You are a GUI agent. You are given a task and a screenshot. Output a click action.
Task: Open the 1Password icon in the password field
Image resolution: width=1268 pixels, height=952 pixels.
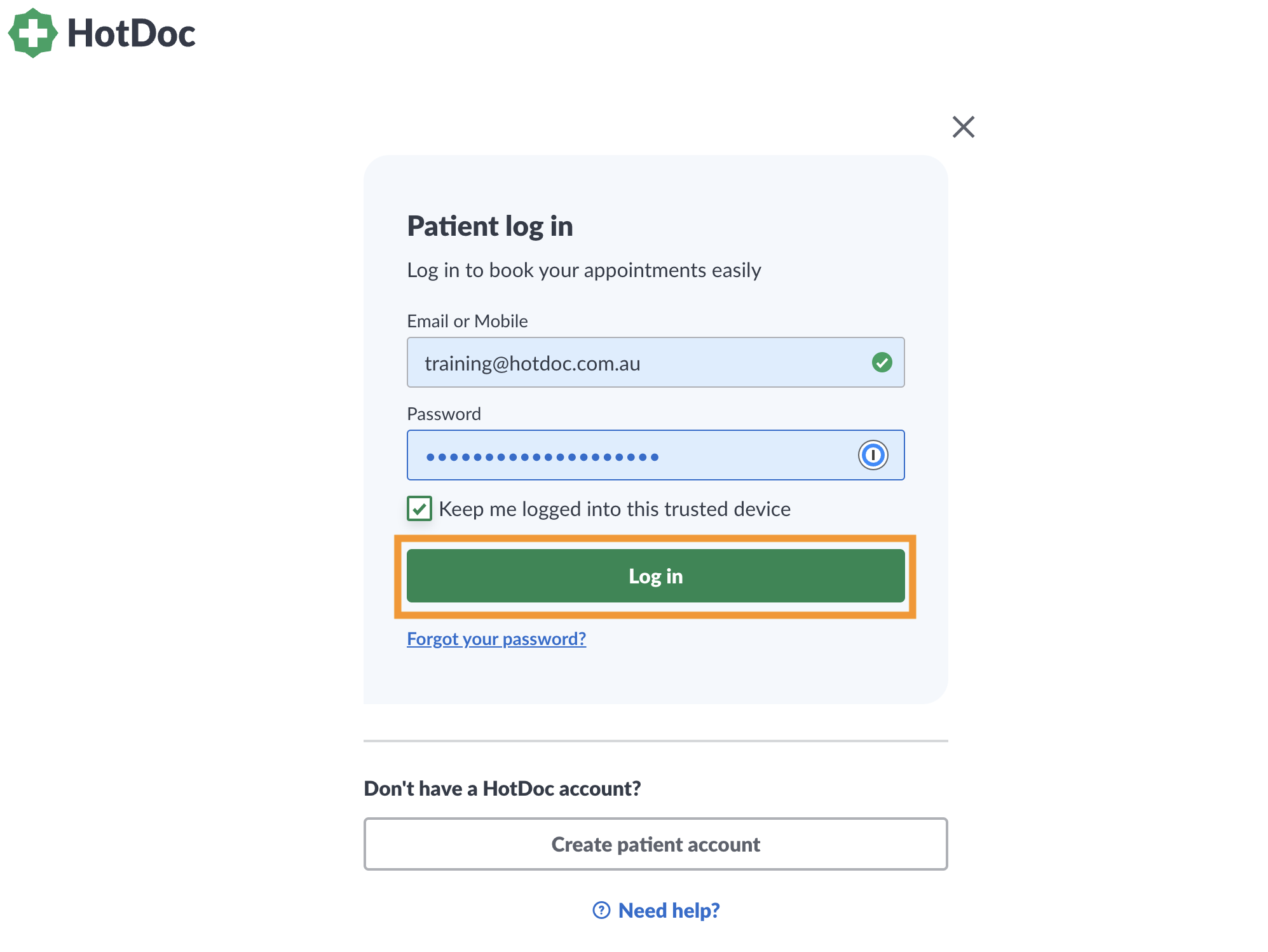pyautogui.click(x=873, y=455)
